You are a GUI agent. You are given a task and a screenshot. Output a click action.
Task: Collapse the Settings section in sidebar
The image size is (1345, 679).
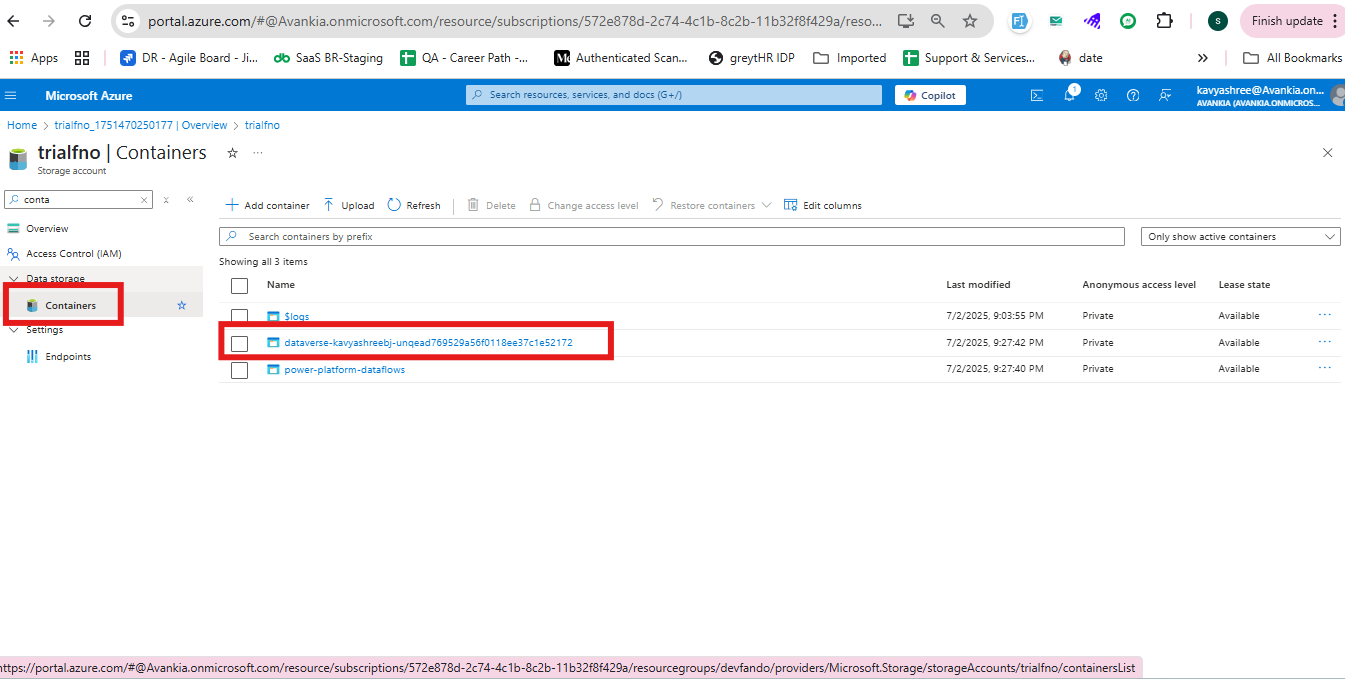tap(14, 330)
